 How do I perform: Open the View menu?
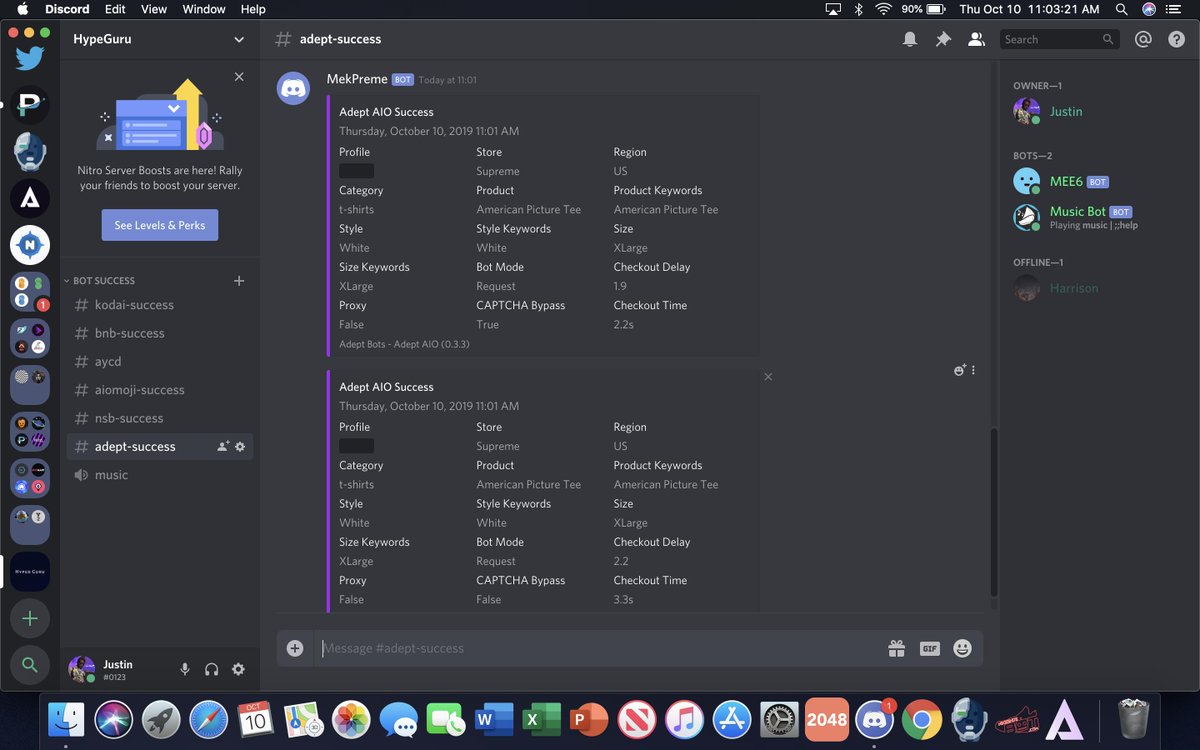[x=154, y=9]
